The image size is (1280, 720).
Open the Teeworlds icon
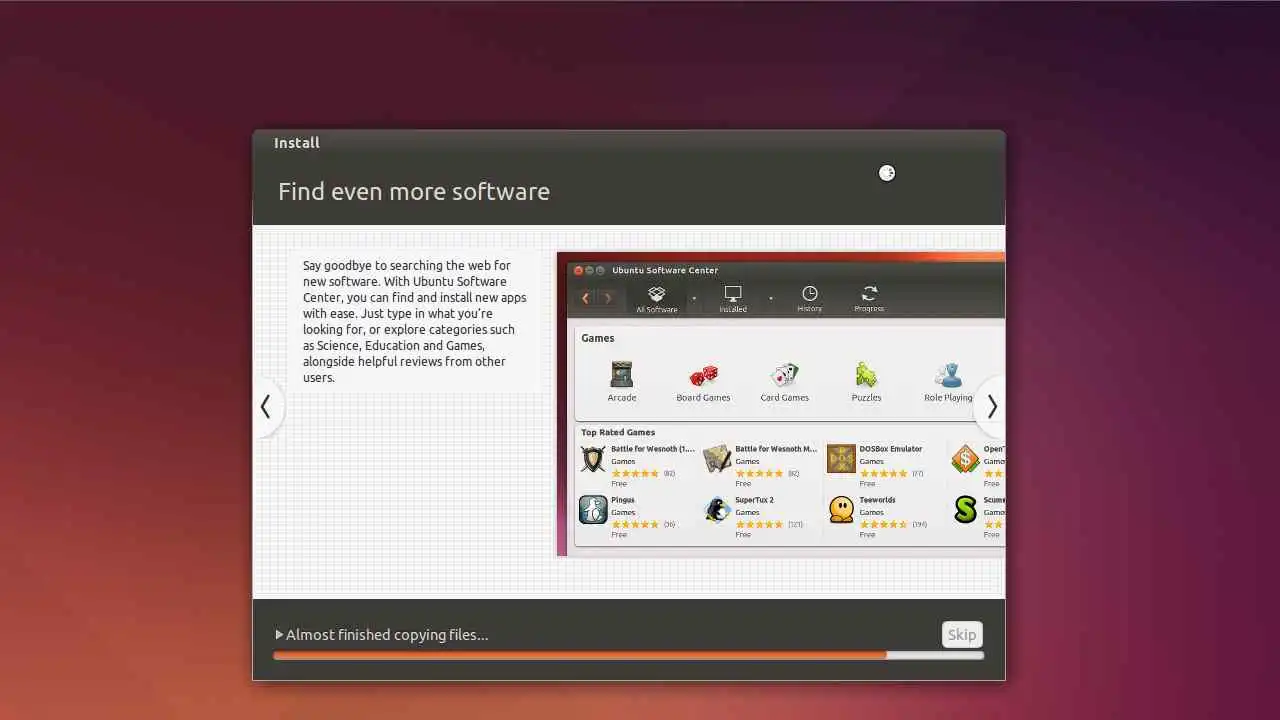pos(841,510)
